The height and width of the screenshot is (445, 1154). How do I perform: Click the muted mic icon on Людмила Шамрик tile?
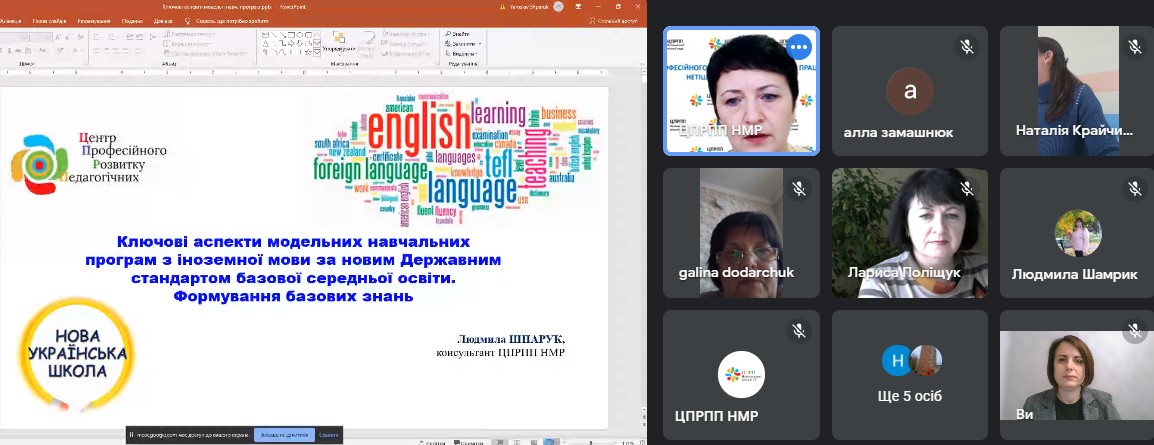pyautogui.click(x=1134, y=188)
